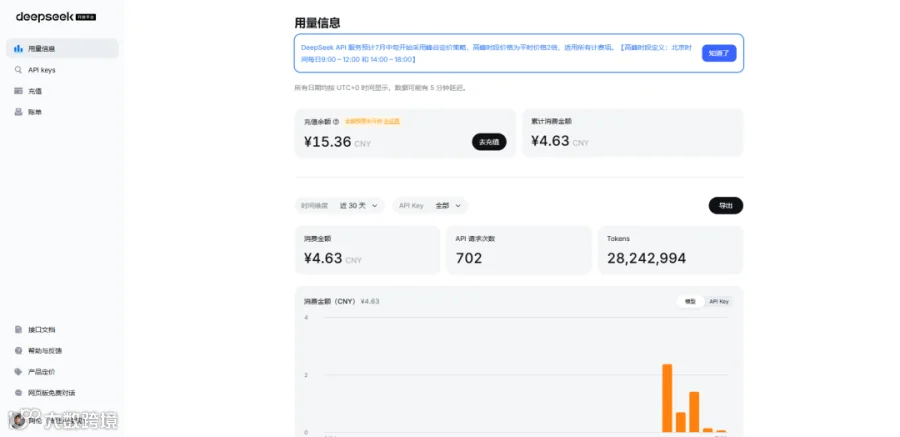
Task: Click the API keys sidebar icon
Action: (18, 70)
